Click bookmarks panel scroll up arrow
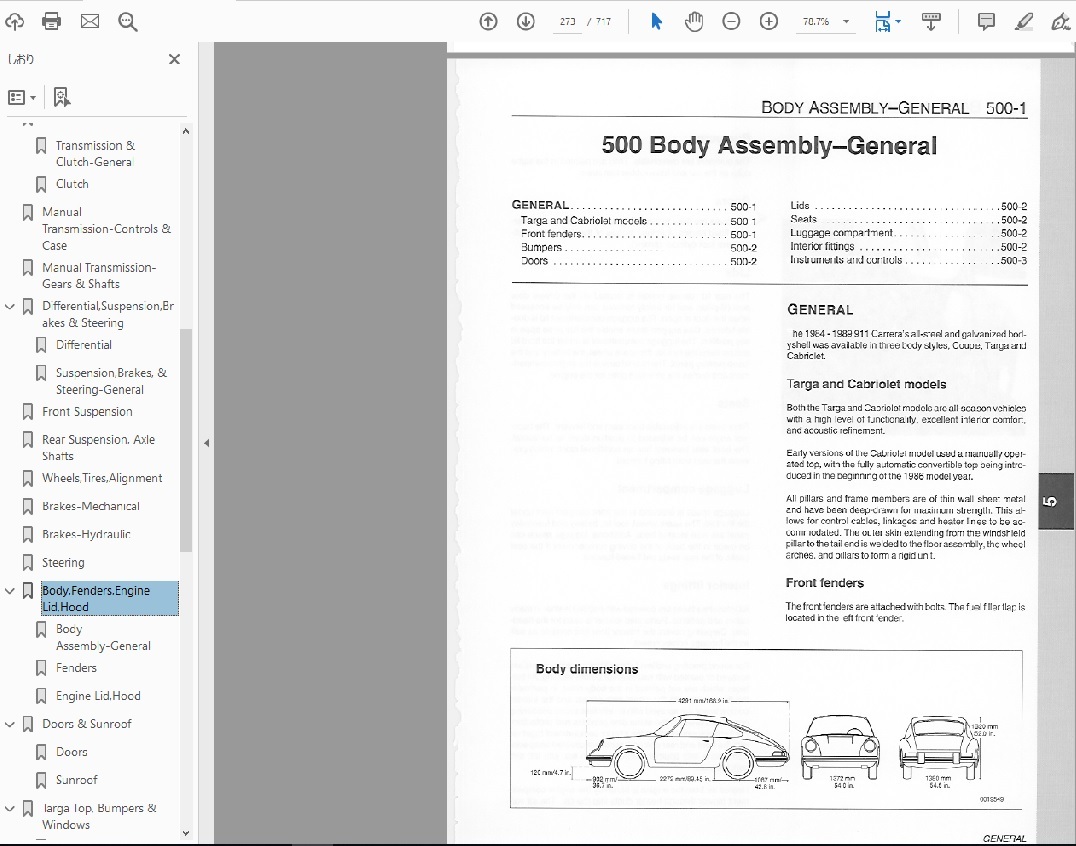The height and width of the screenshot is (846, 1076). click(186, 131)
